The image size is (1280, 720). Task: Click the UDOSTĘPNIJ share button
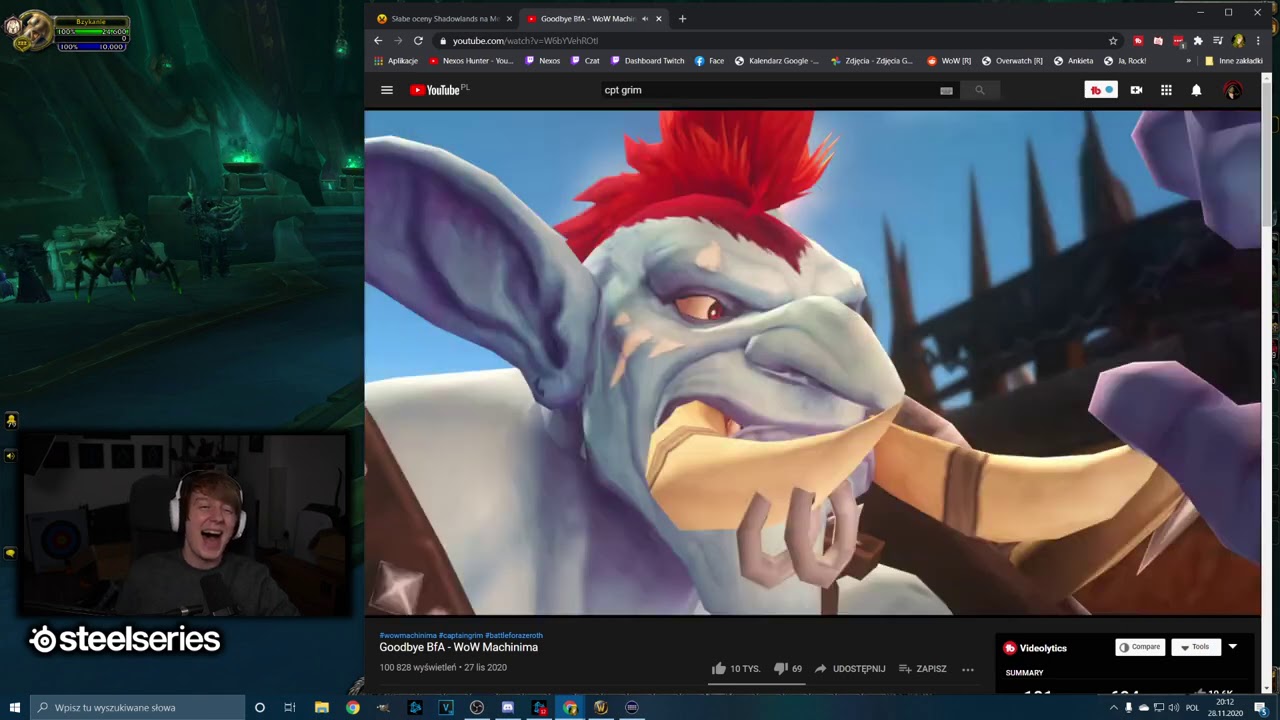click(850, 668)
